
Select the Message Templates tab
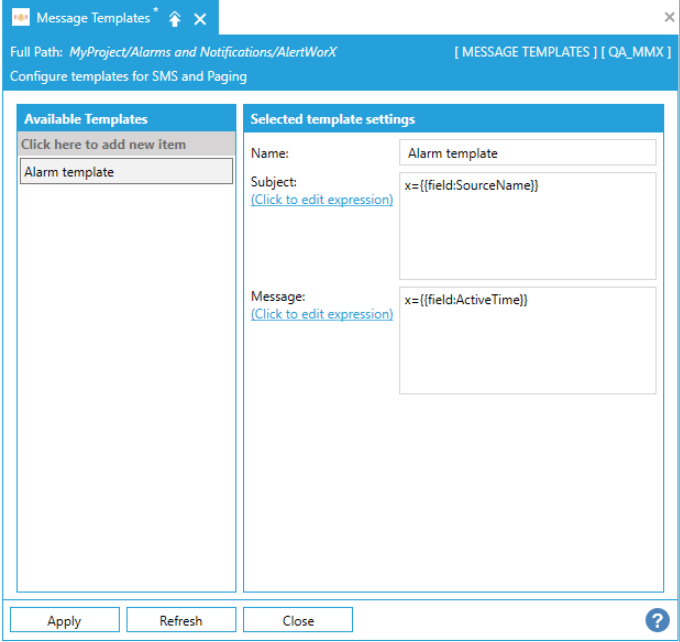pyautogui.click(x=93, y=18)
